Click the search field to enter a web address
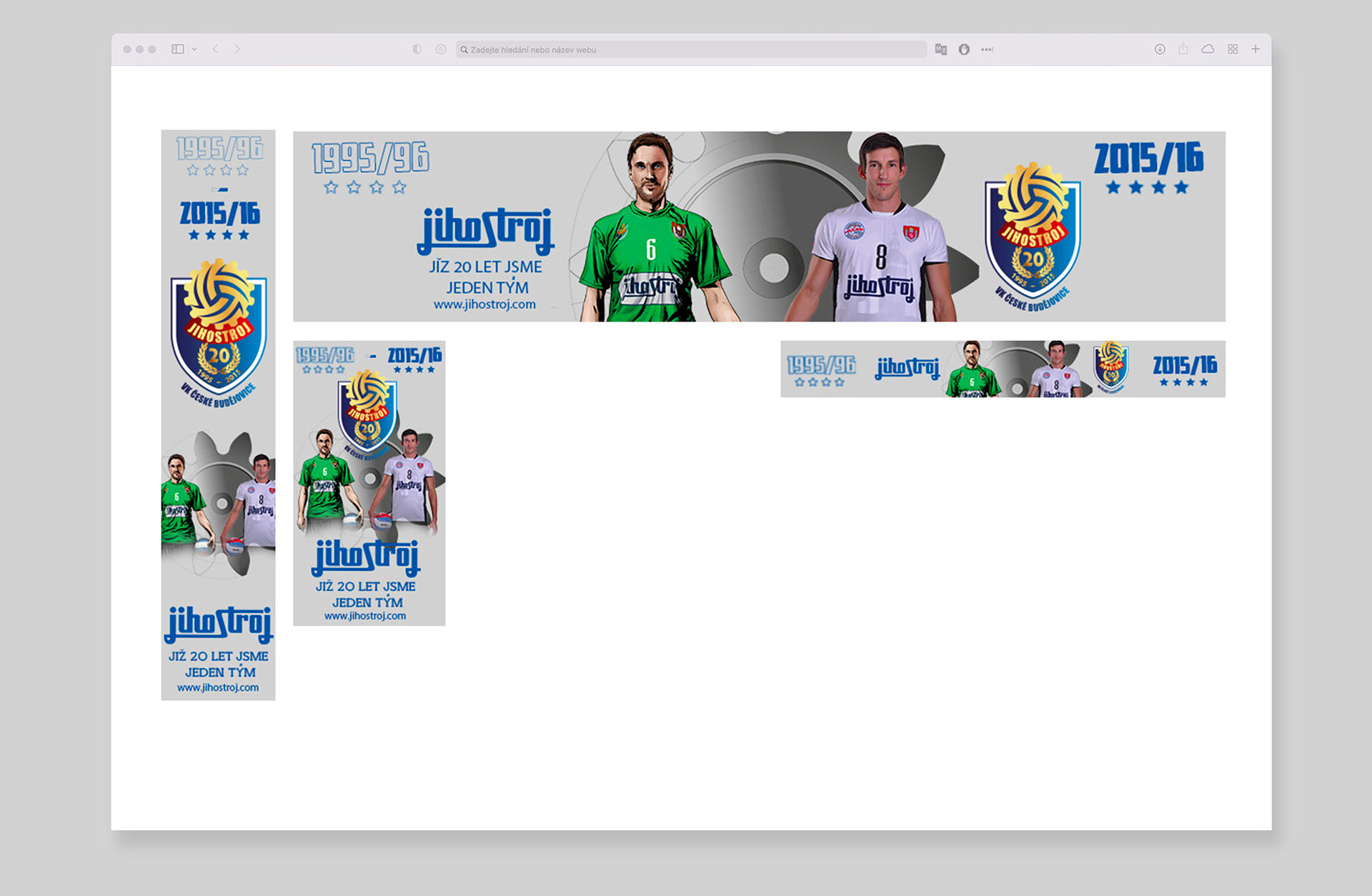 pyautogui.click(x=690, y=49)
